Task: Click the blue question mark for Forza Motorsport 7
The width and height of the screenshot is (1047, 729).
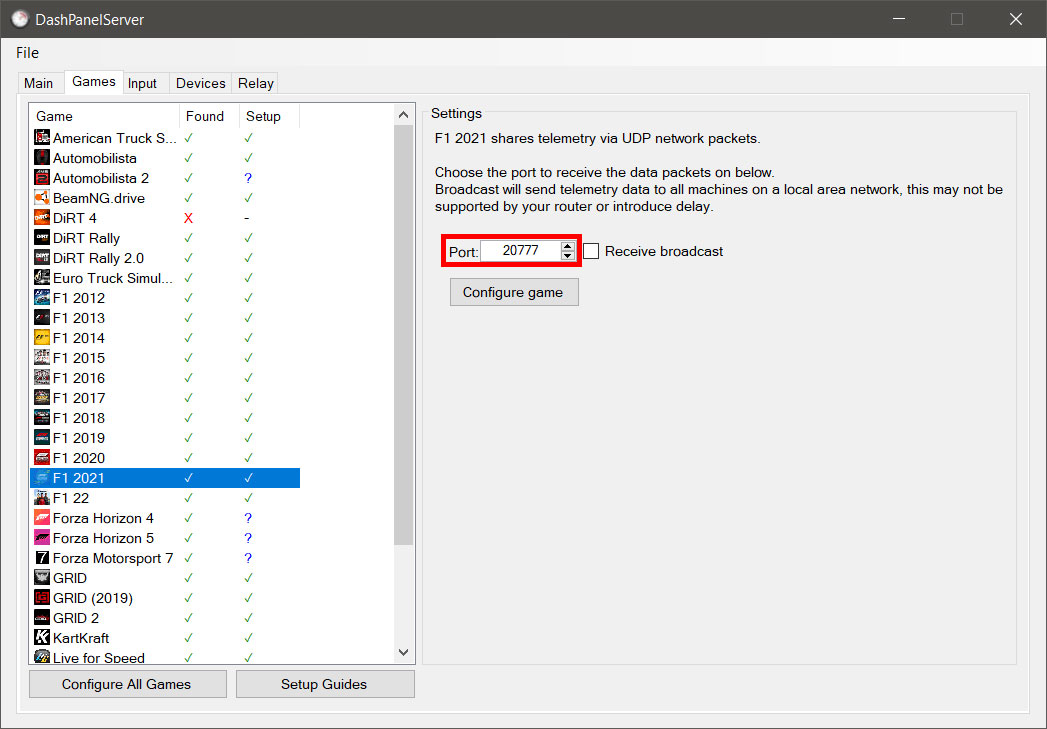Action: pyautogui.click(x=248, y=558)
